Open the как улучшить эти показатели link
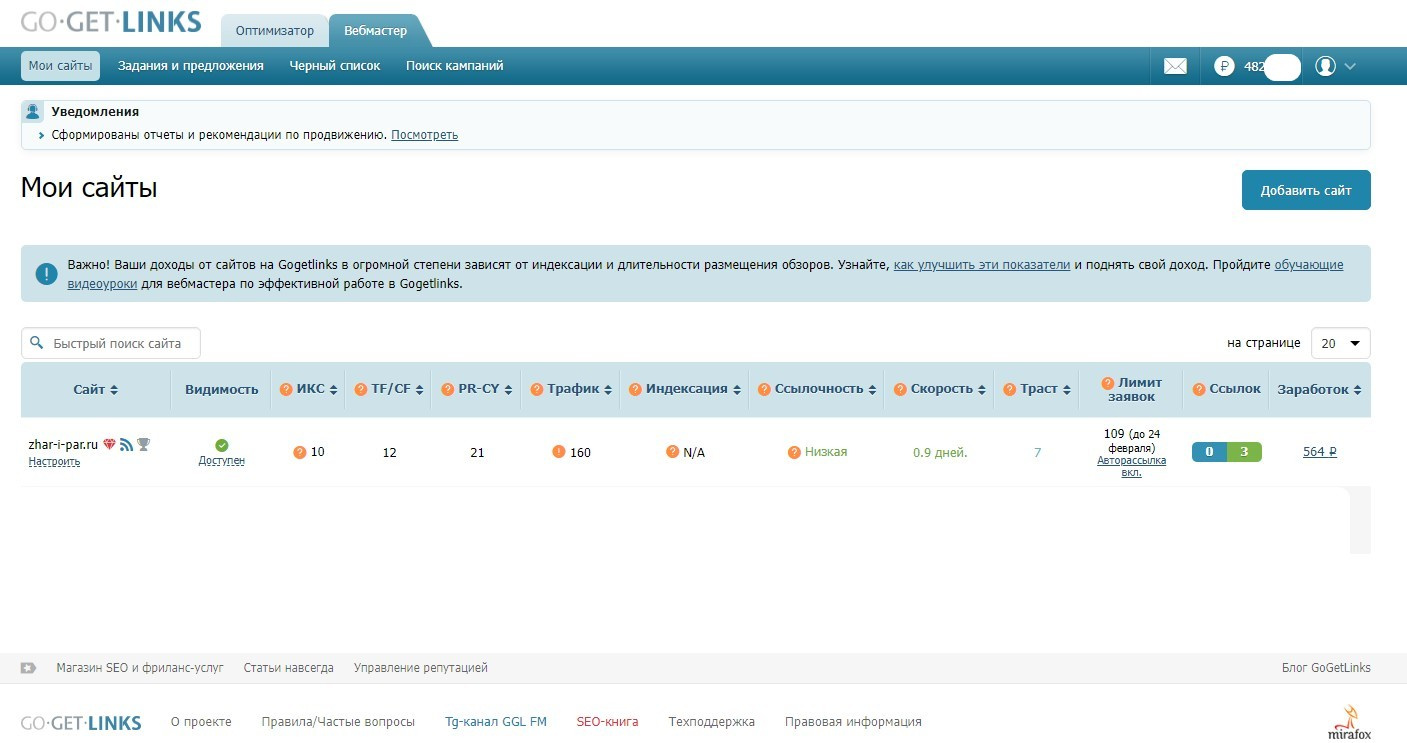 point(982,265)
